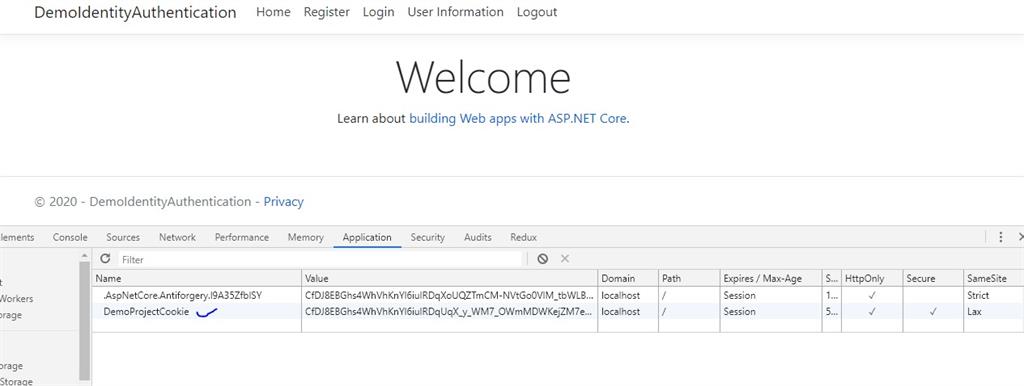Open the Redux tab

[x=523, y=237]
